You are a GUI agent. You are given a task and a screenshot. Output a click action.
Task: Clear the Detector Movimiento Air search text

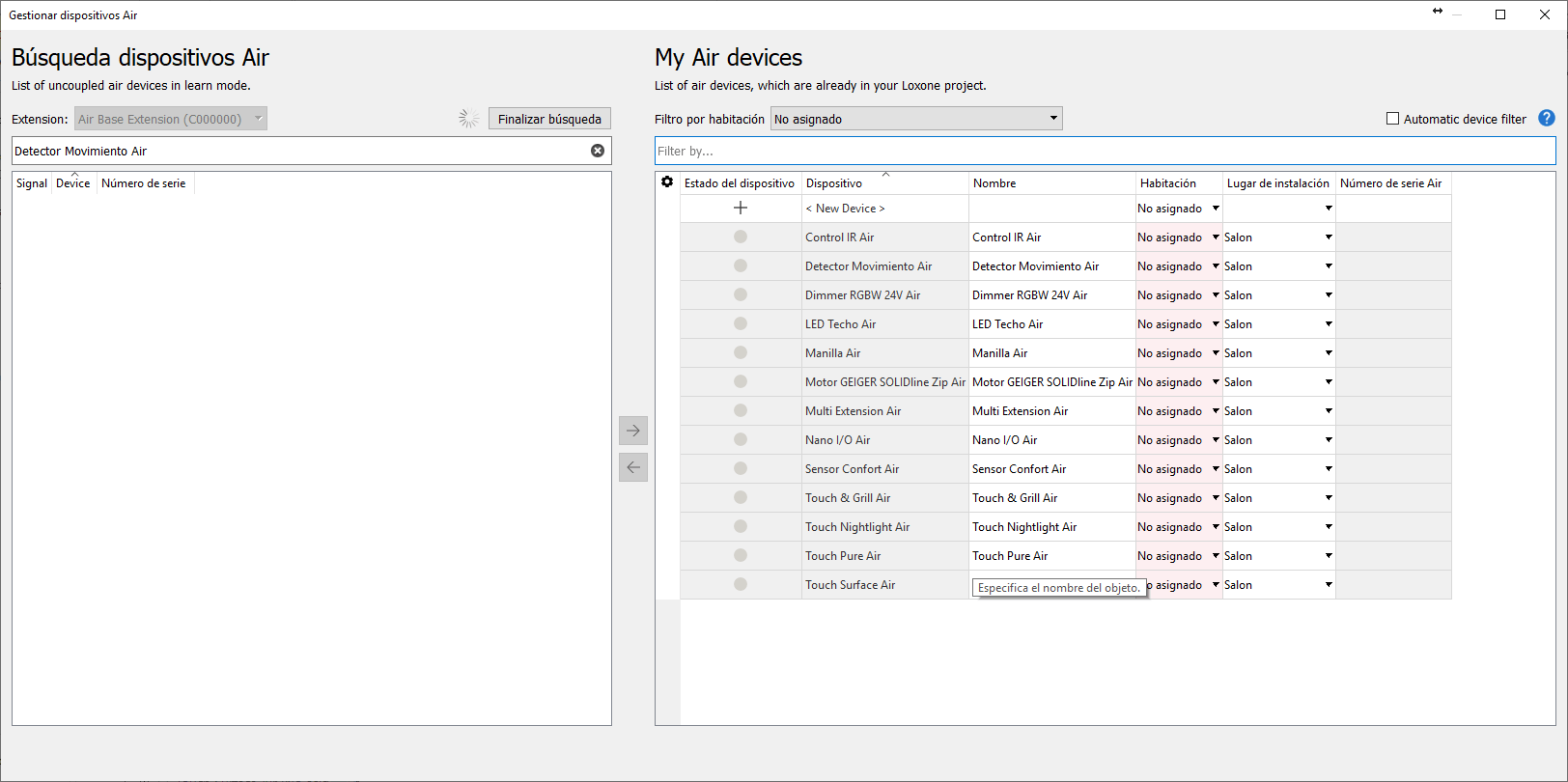(598, 151)
